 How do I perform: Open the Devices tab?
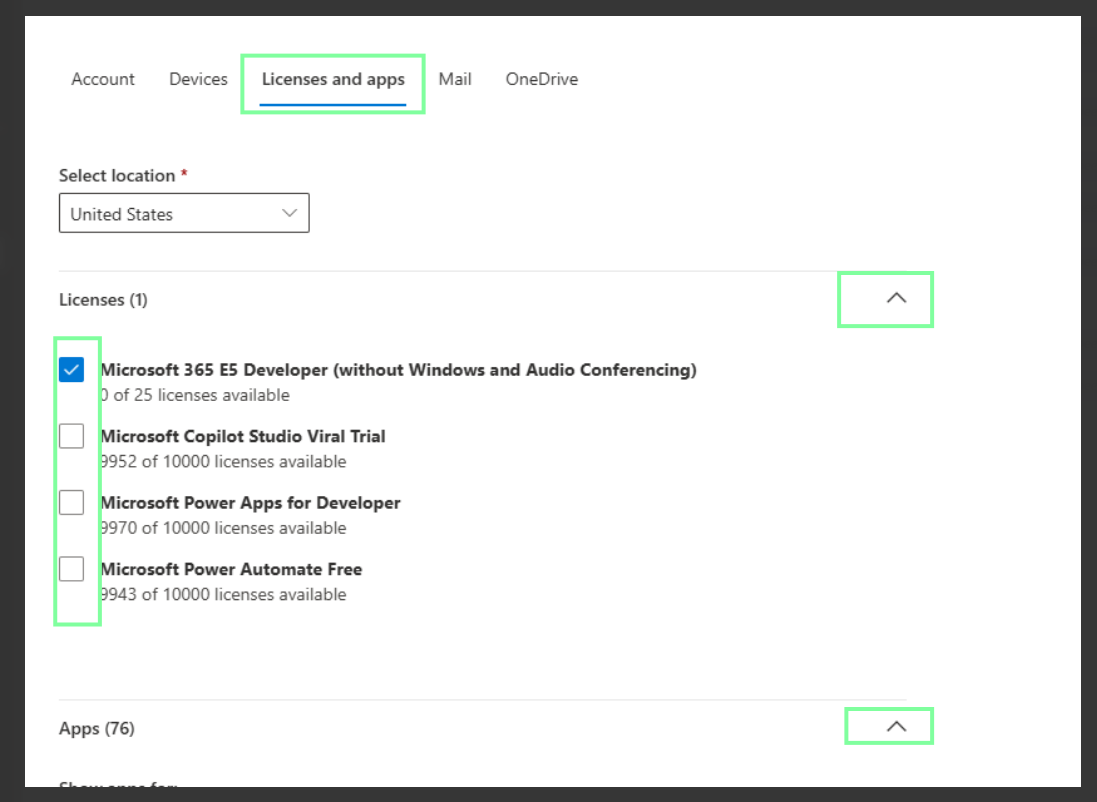point(198,79)
